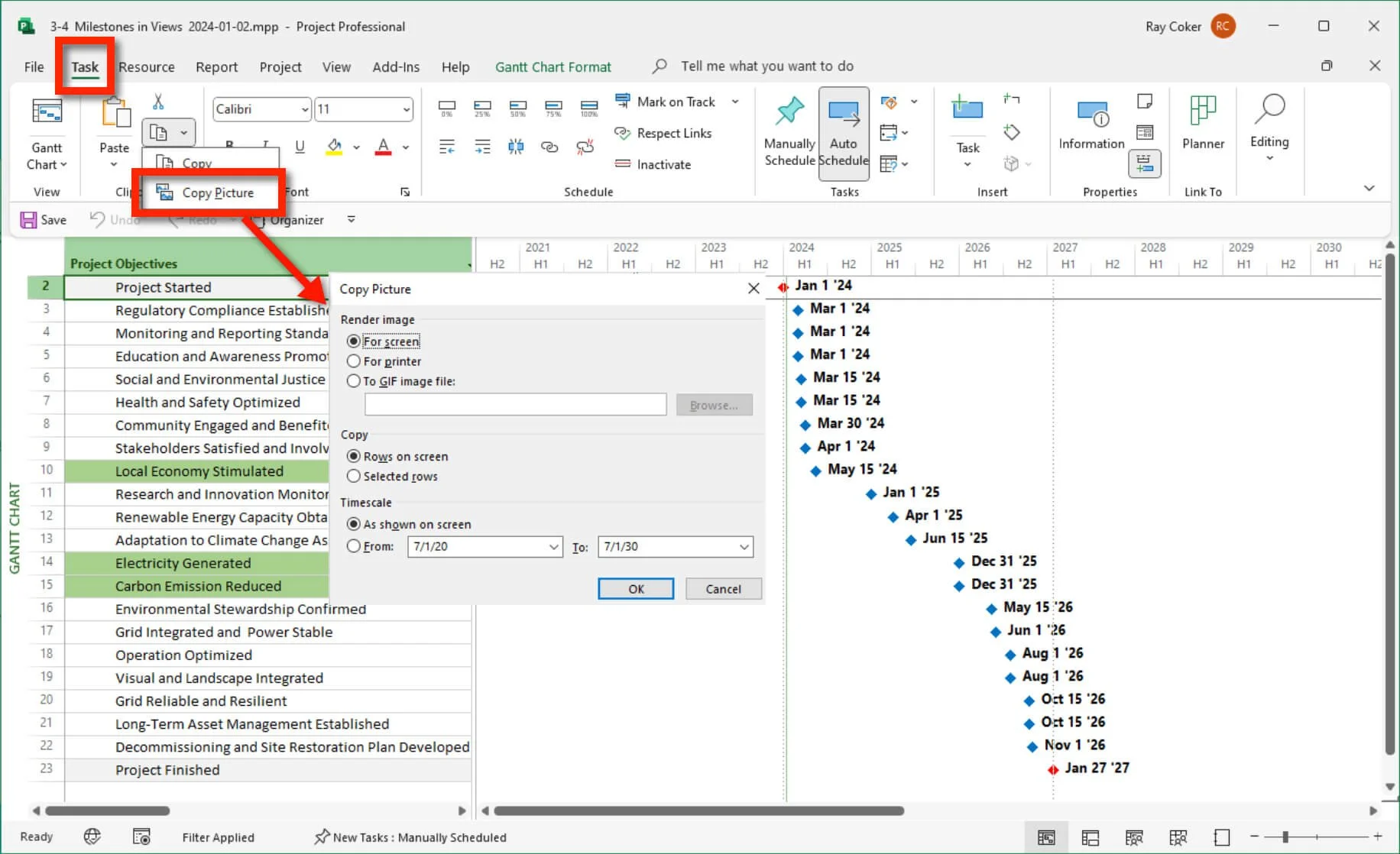Open the Editing group dropdown
Screen dimensions: 1400x854
coord(1269,158)
